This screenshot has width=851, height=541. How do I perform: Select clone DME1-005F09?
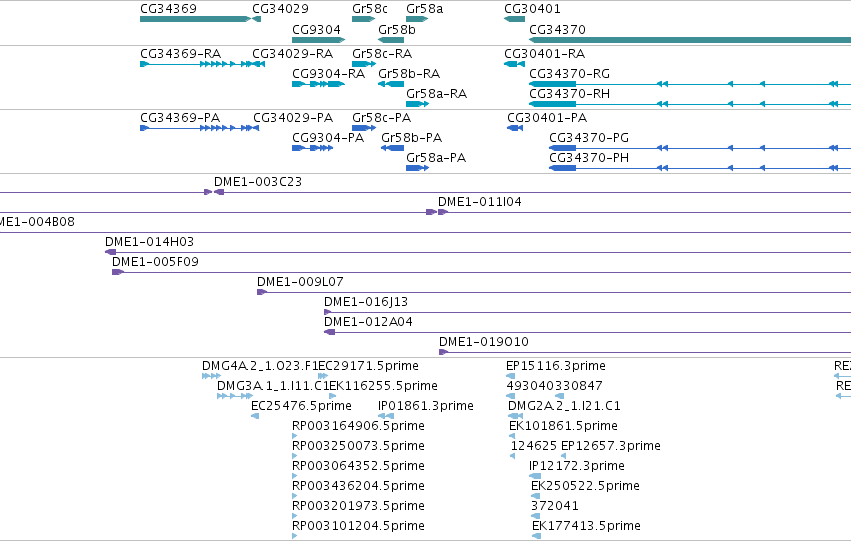[x=481, y=272]
